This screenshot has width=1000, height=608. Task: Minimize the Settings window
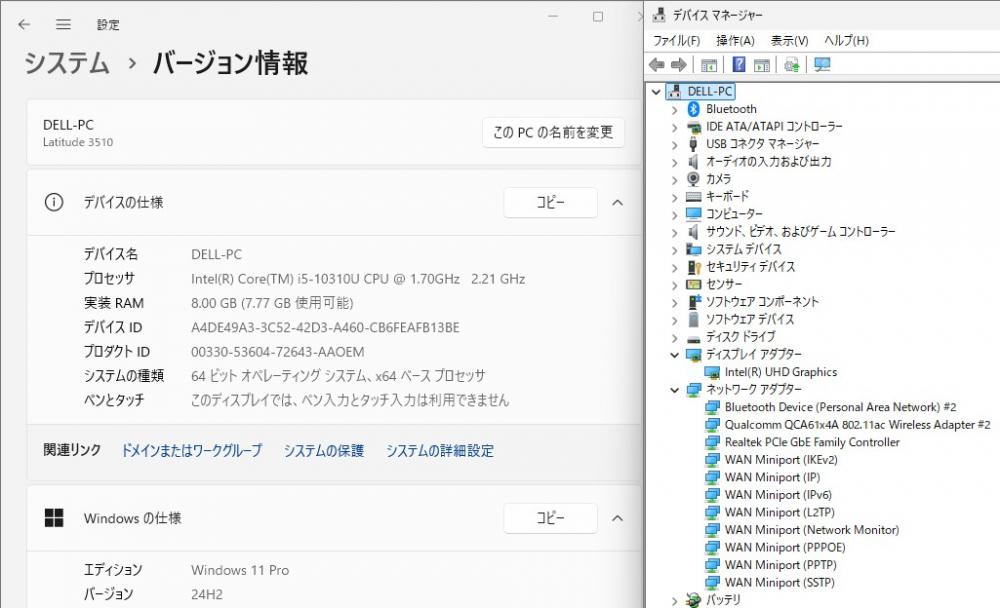coord(553,17)
